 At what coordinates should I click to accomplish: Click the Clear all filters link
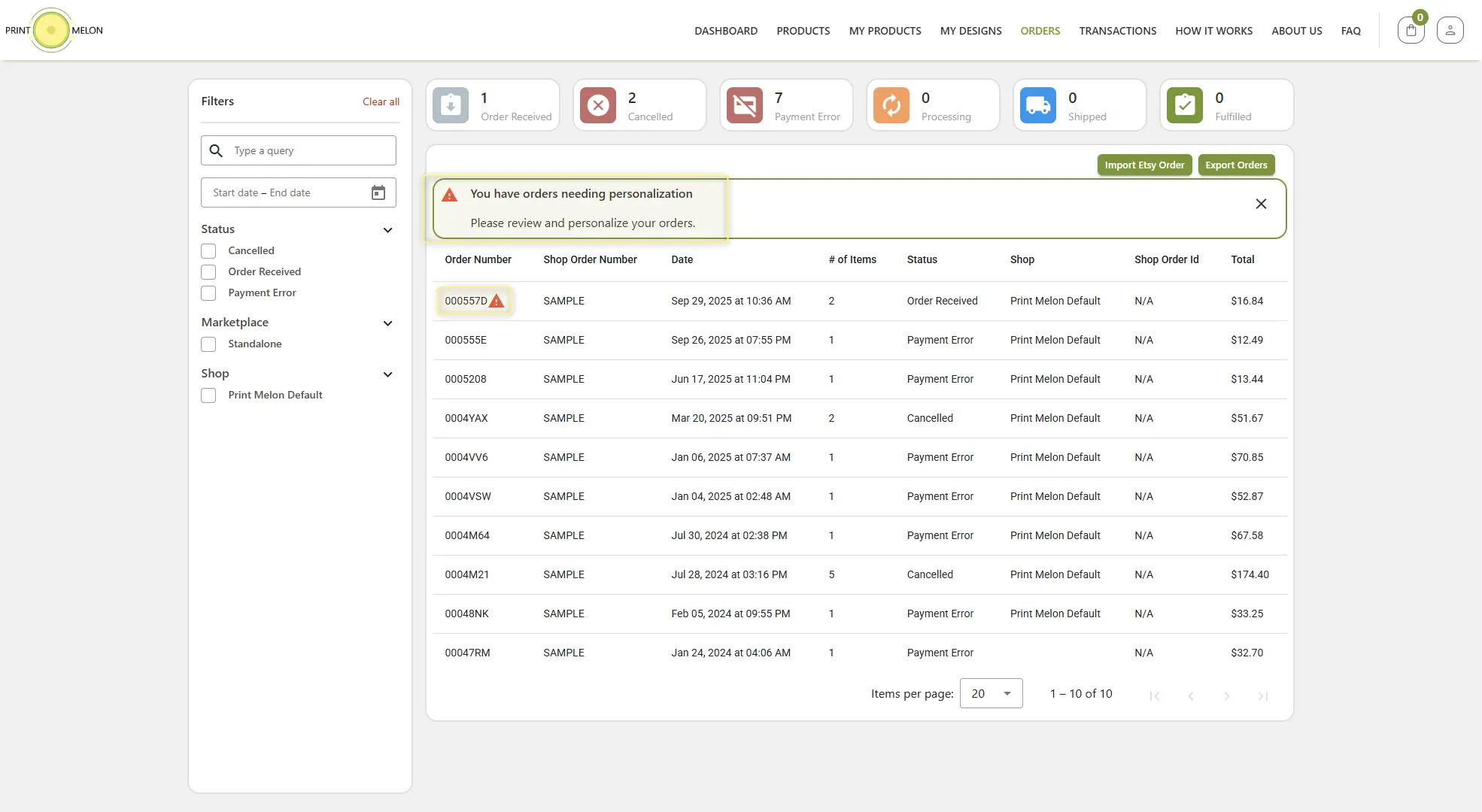click(x=381, y=101)
